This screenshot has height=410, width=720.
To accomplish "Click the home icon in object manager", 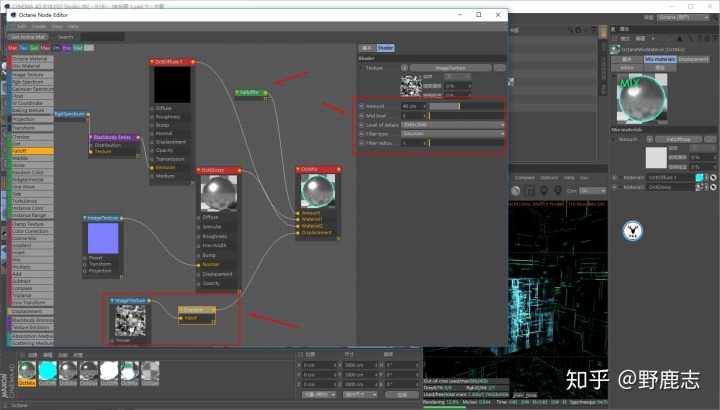I will [578, 30].
